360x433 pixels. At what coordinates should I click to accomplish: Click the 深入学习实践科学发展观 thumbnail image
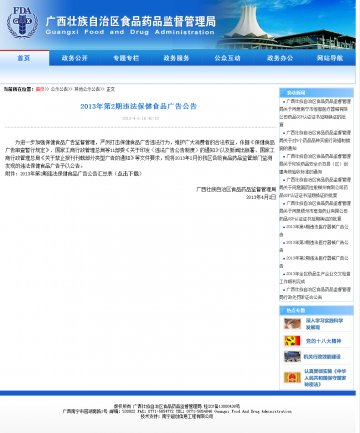(292, 323)
